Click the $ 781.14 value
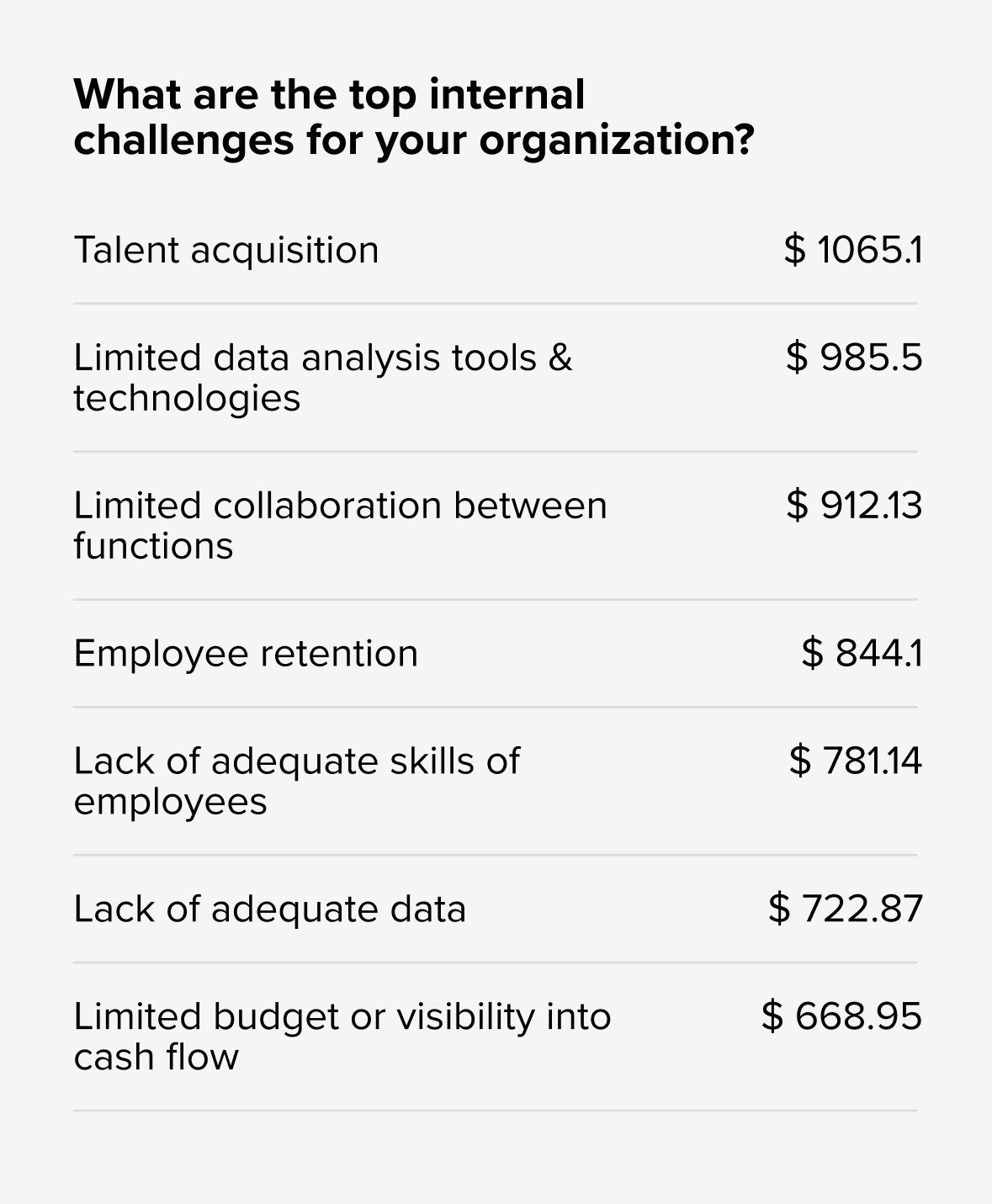 pos(855,761)
